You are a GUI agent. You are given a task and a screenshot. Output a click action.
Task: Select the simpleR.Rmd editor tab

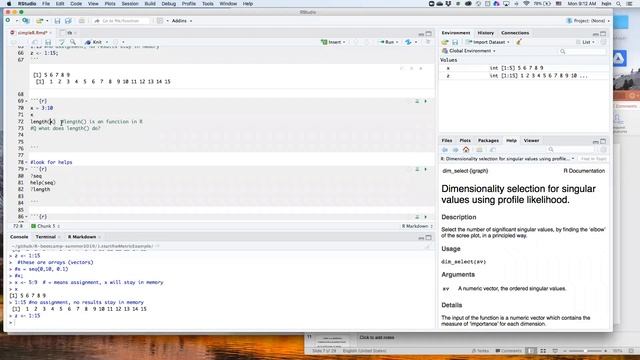31,33
